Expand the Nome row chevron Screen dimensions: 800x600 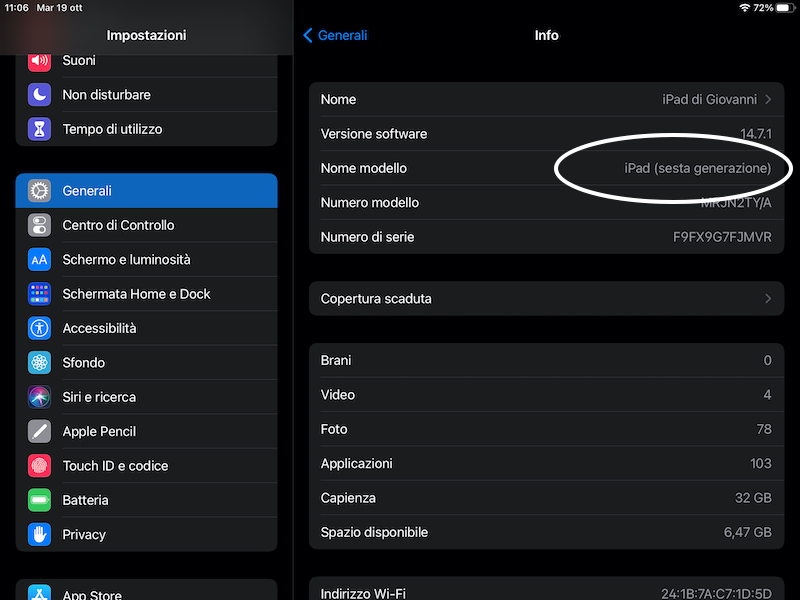click(768, 99)
